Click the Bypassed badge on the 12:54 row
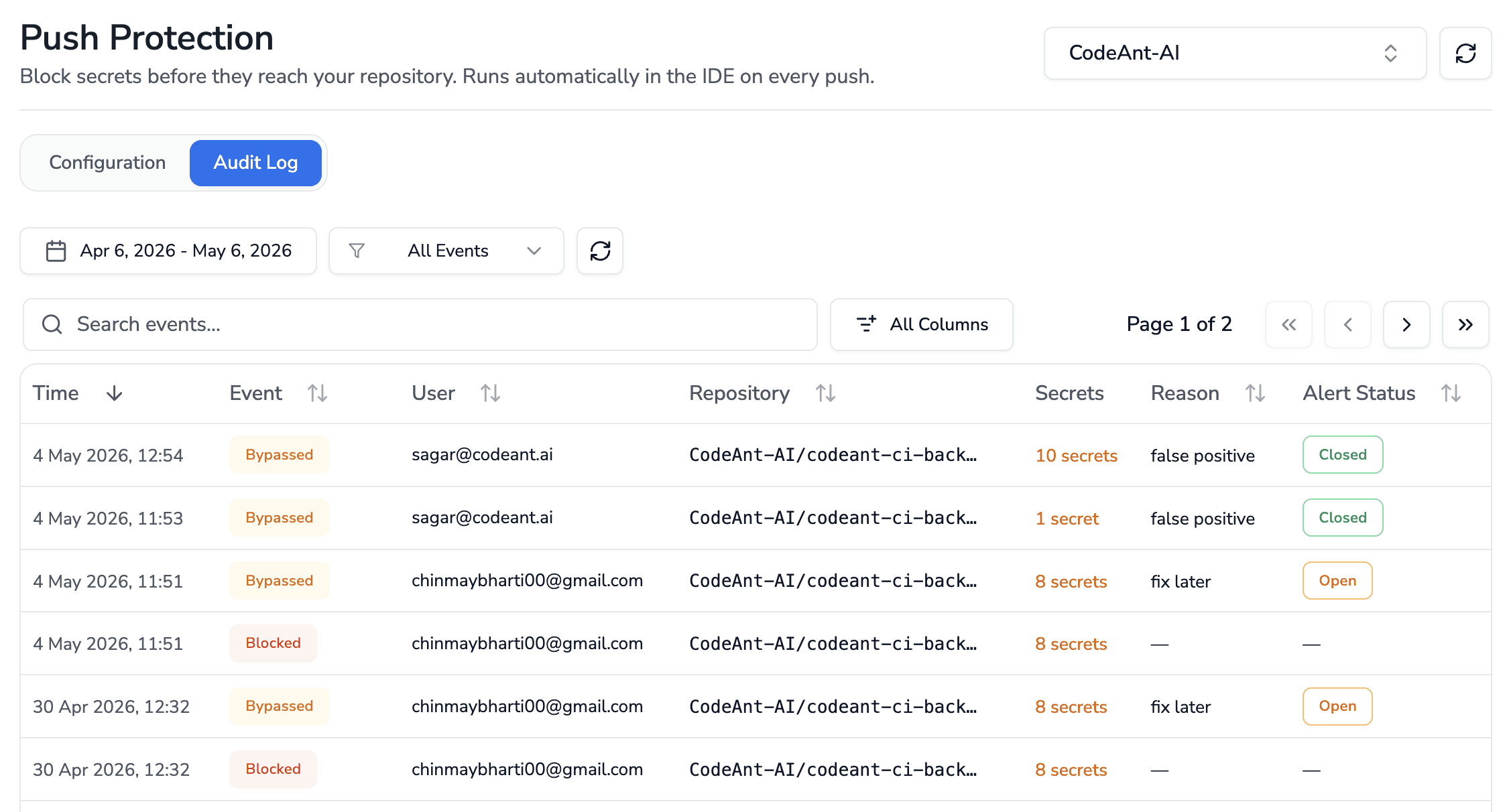The width and height of the screenshot is (1507, 812). point(279,455)
